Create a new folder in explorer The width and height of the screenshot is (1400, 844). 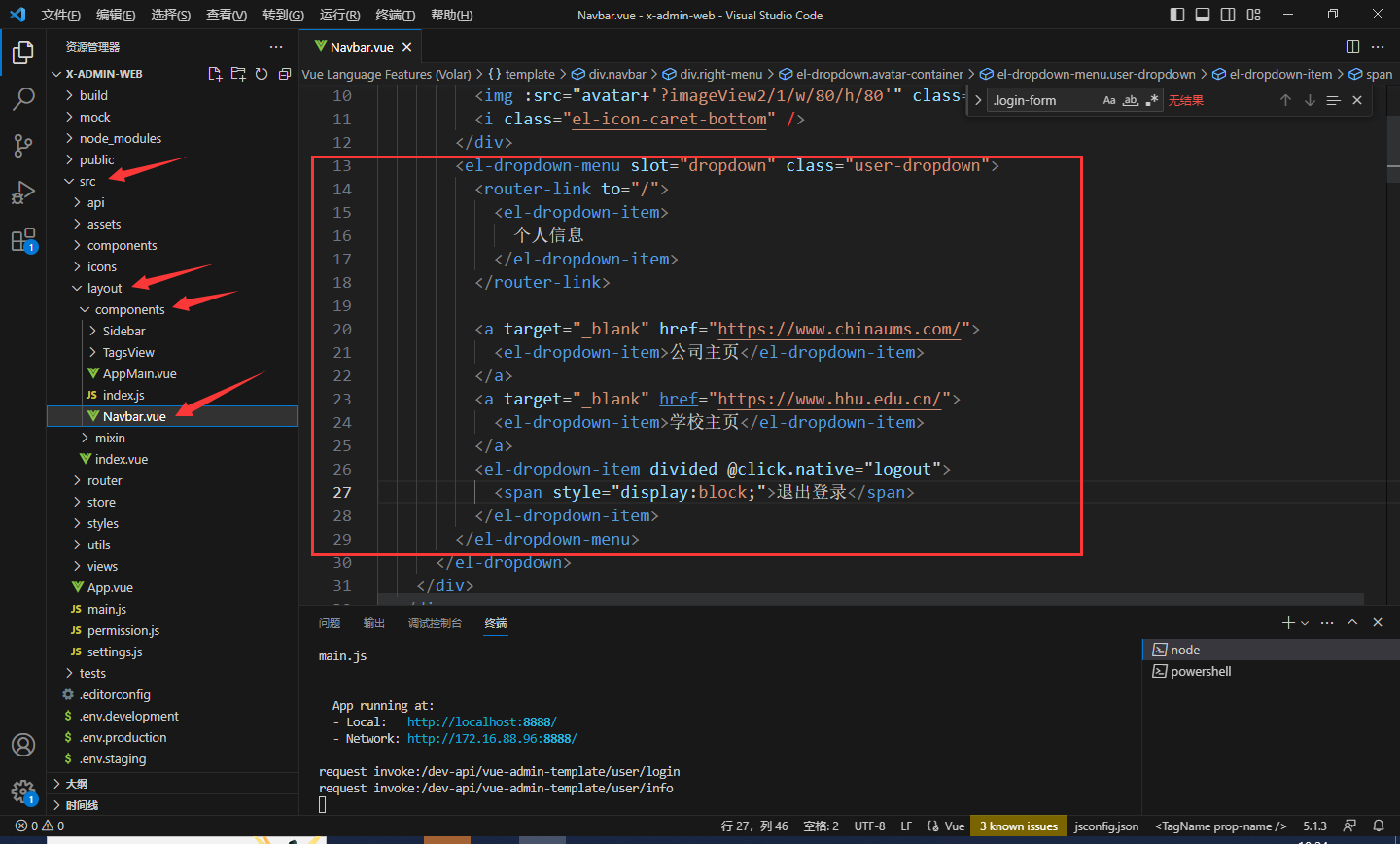238,74
